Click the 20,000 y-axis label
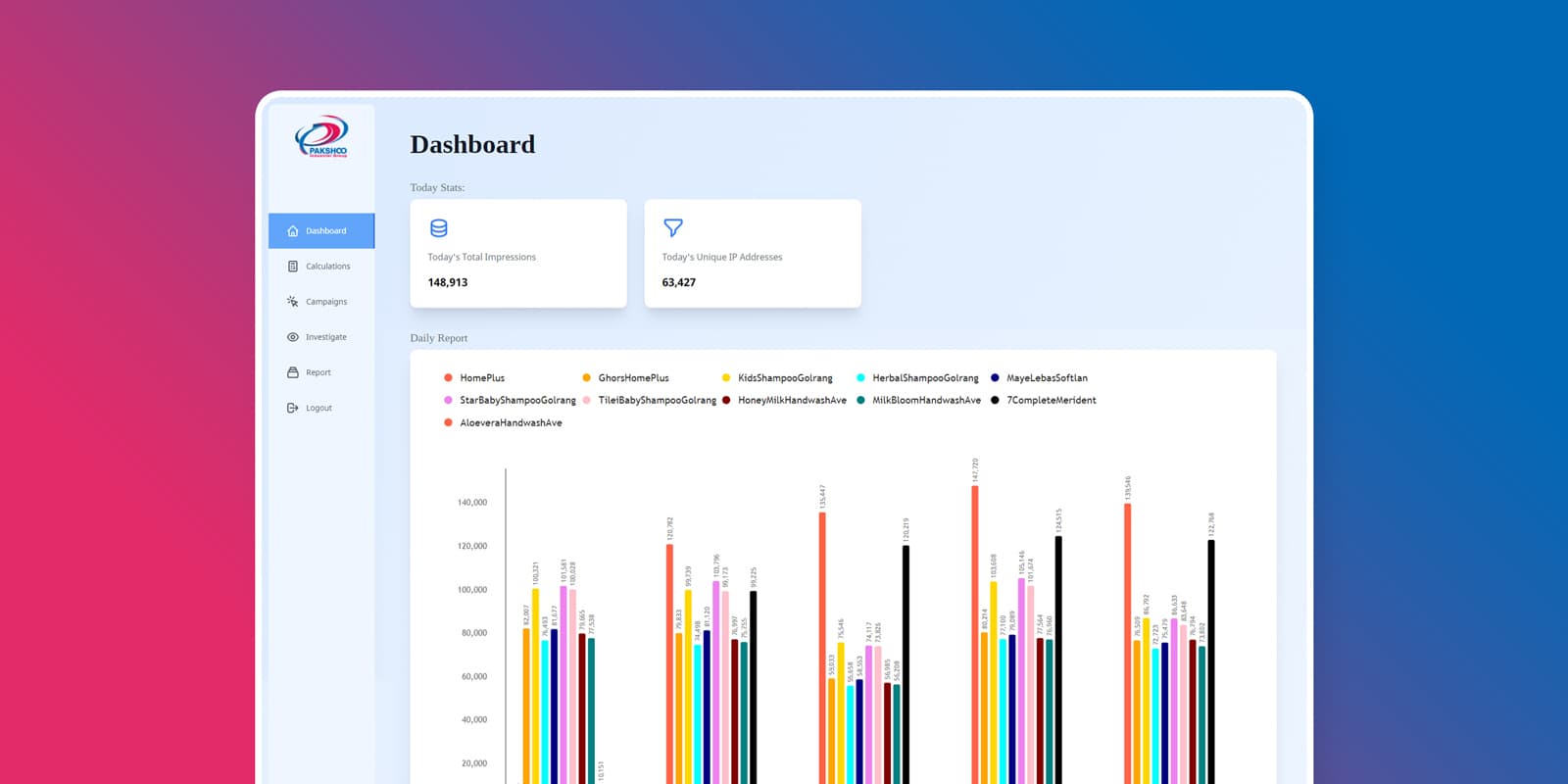1568x784 pixels. pyautogui.click(x=474, y=763)
